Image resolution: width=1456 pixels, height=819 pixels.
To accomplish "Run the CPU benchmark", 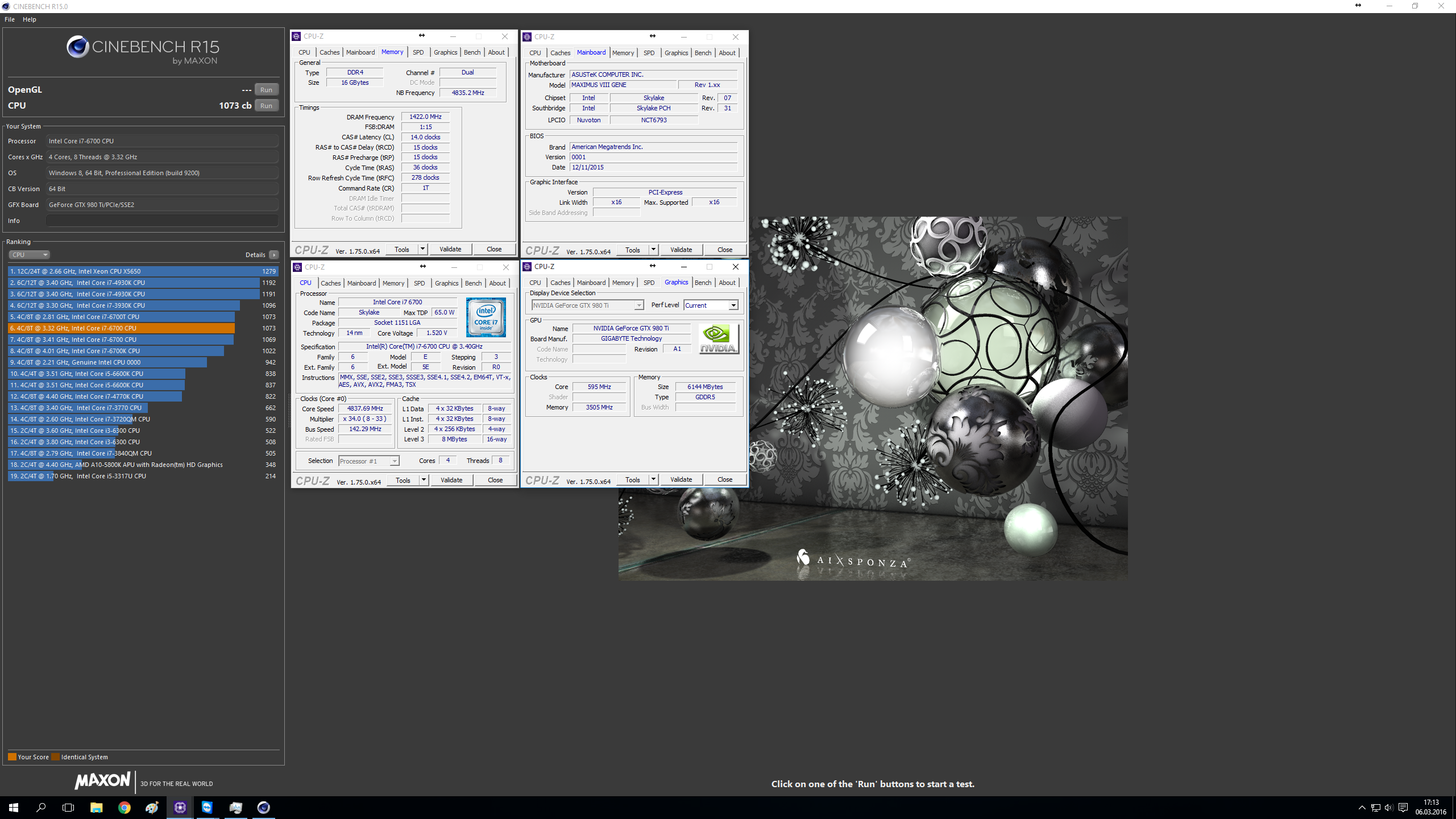I will point(266,106).
